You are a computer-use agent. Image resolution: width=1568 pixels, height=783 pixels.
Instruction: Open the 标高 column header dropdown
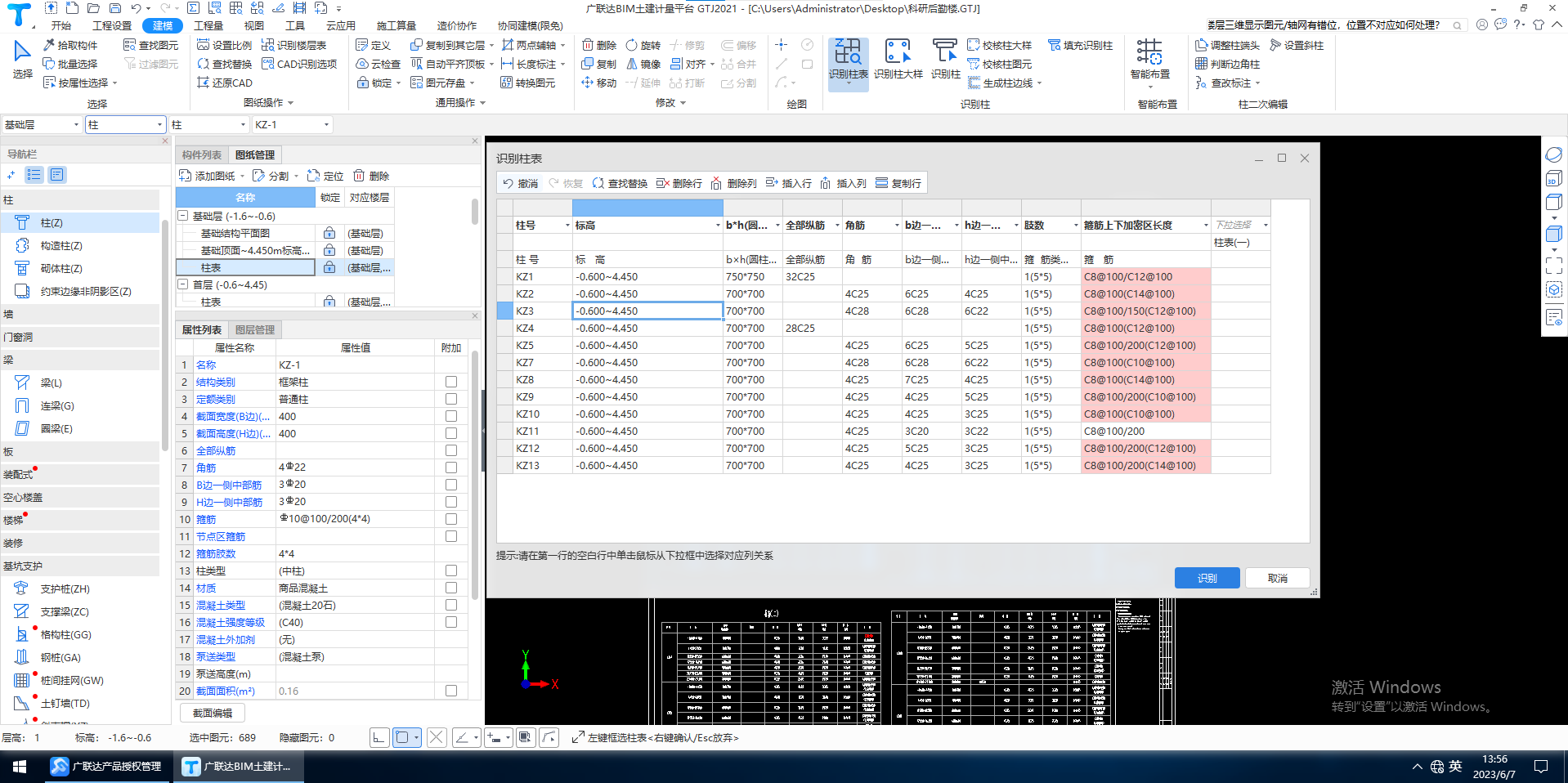click(718, 226)
